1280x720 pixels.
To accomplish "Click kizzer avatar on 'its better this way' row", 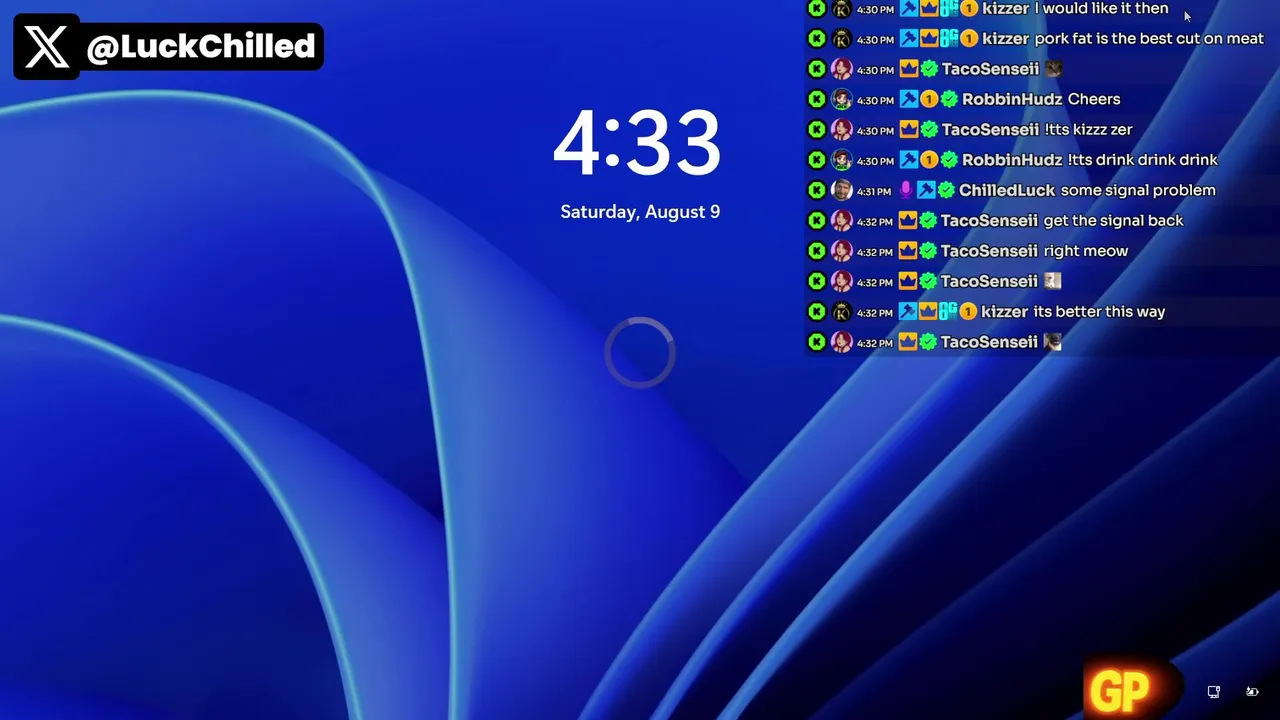I will click(x=842, y=312).
